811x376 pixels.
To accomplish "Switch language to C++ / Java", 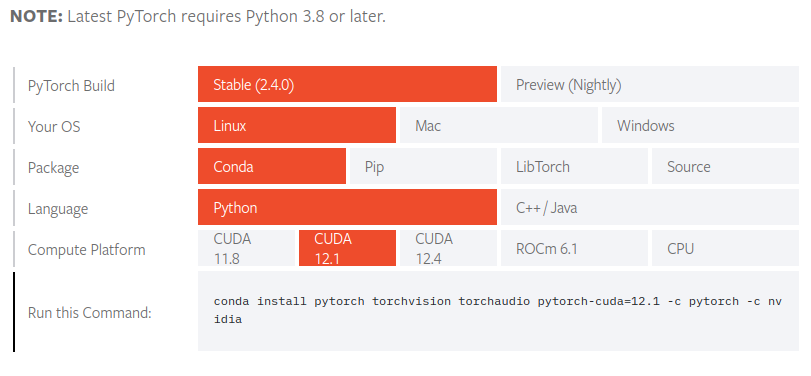I will [650, 207].
